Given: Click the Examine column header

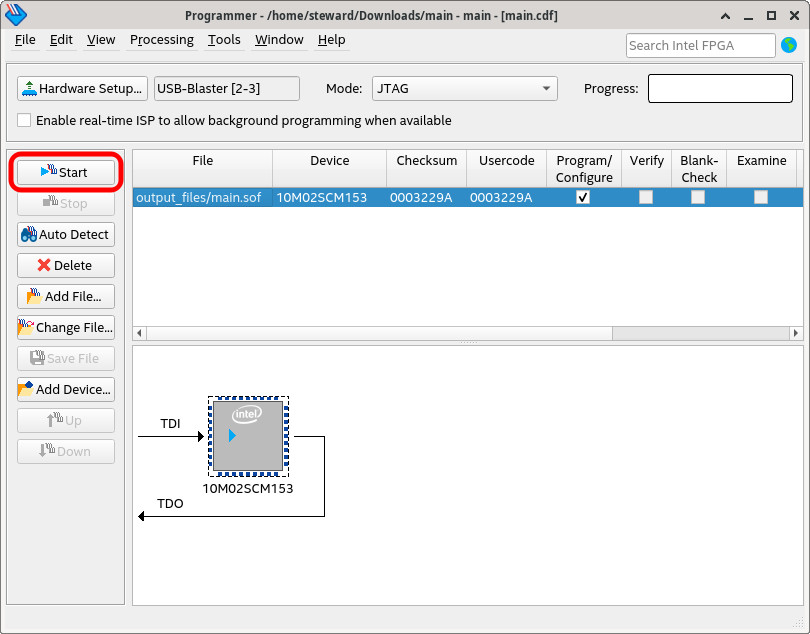Looking at the screenshot, I should pos(761,168).
